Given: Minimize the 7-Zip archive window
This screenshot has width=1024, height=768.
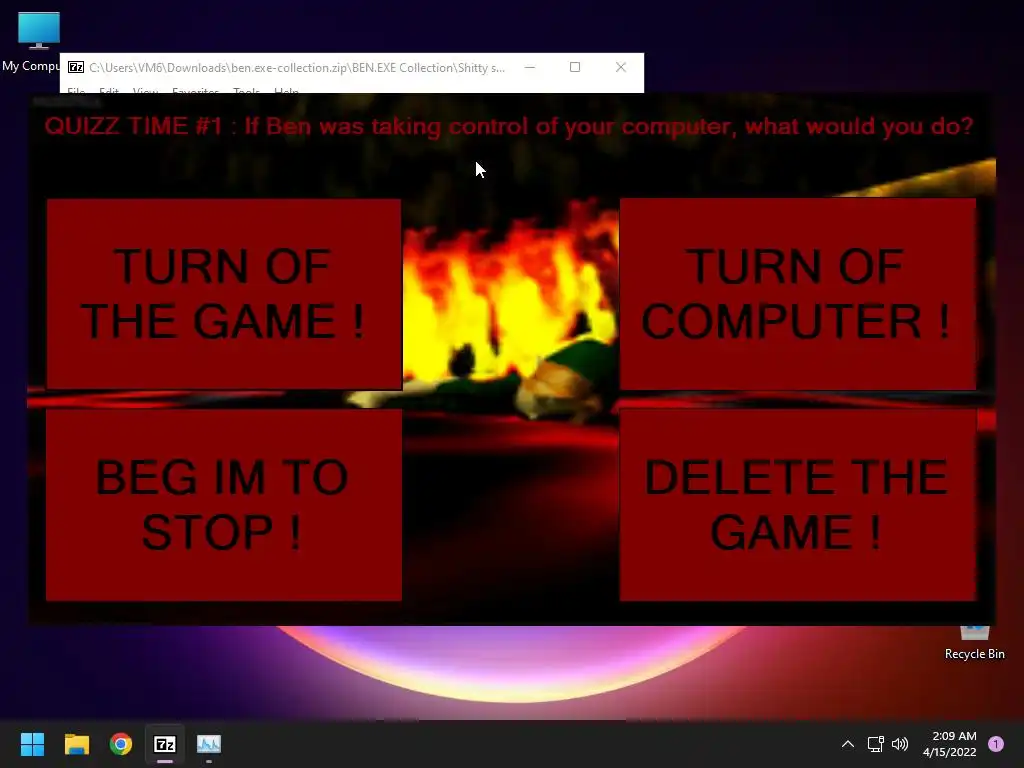Looking at the screenshot, I should (530, 67).
